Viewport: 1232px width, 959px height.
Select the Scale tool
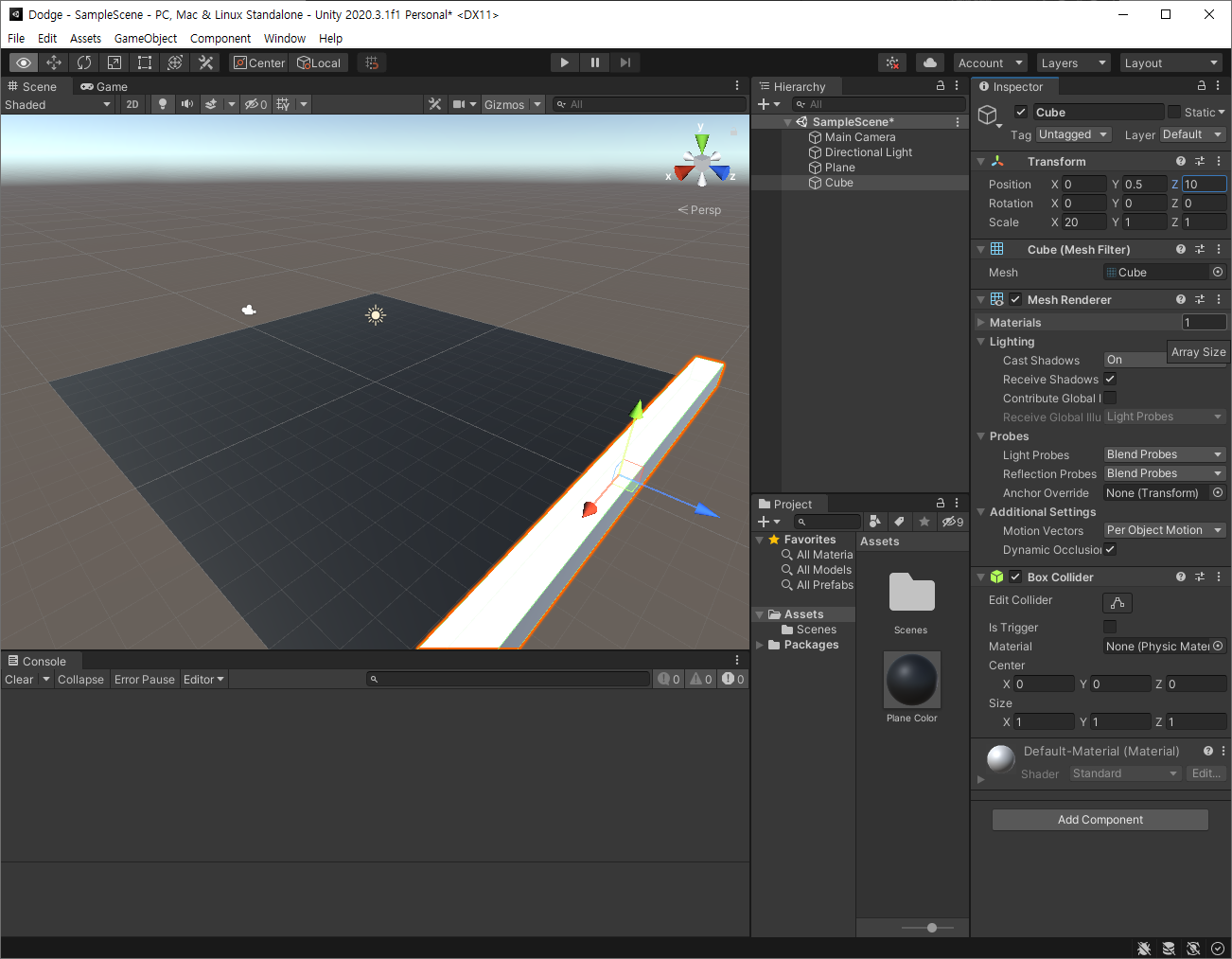pos(114,62)
